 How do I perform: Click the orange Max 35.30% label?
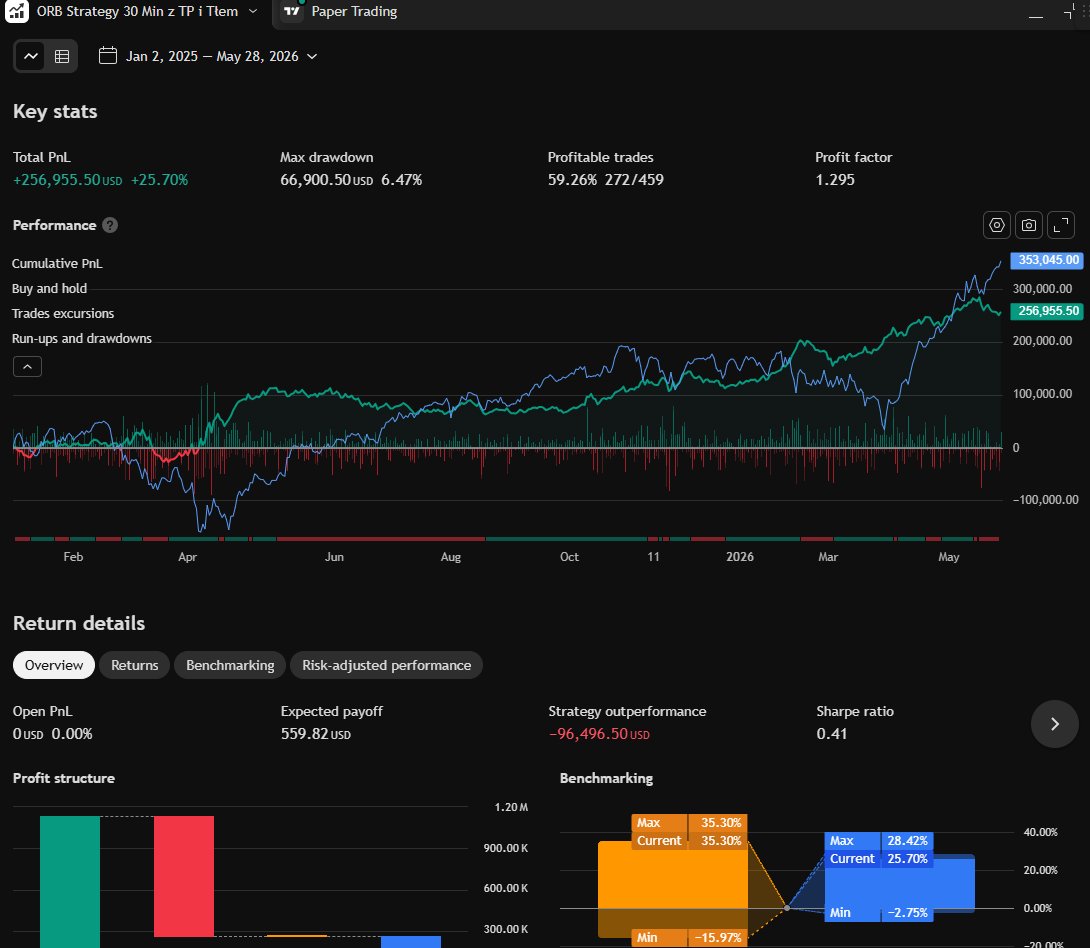(689, 823)
